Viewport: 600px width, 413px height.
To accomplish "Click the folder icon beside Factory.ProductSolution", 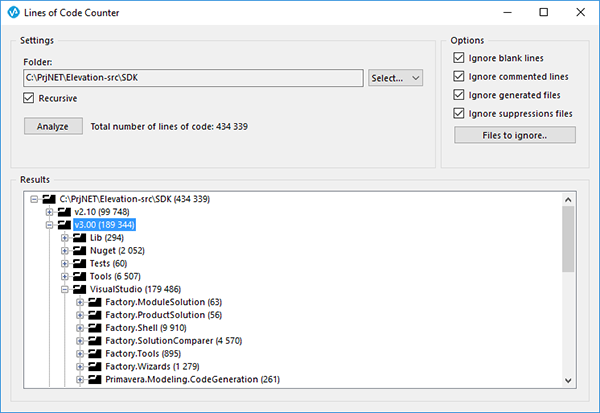I will (x=95, y=315).
